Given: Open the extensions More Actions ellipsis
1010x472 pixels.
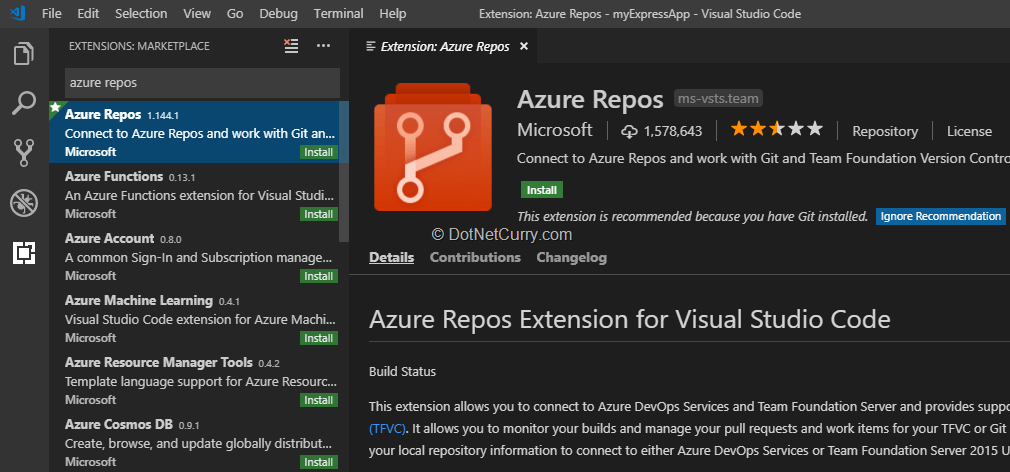Looking at the screenshot, I should 323,46.
